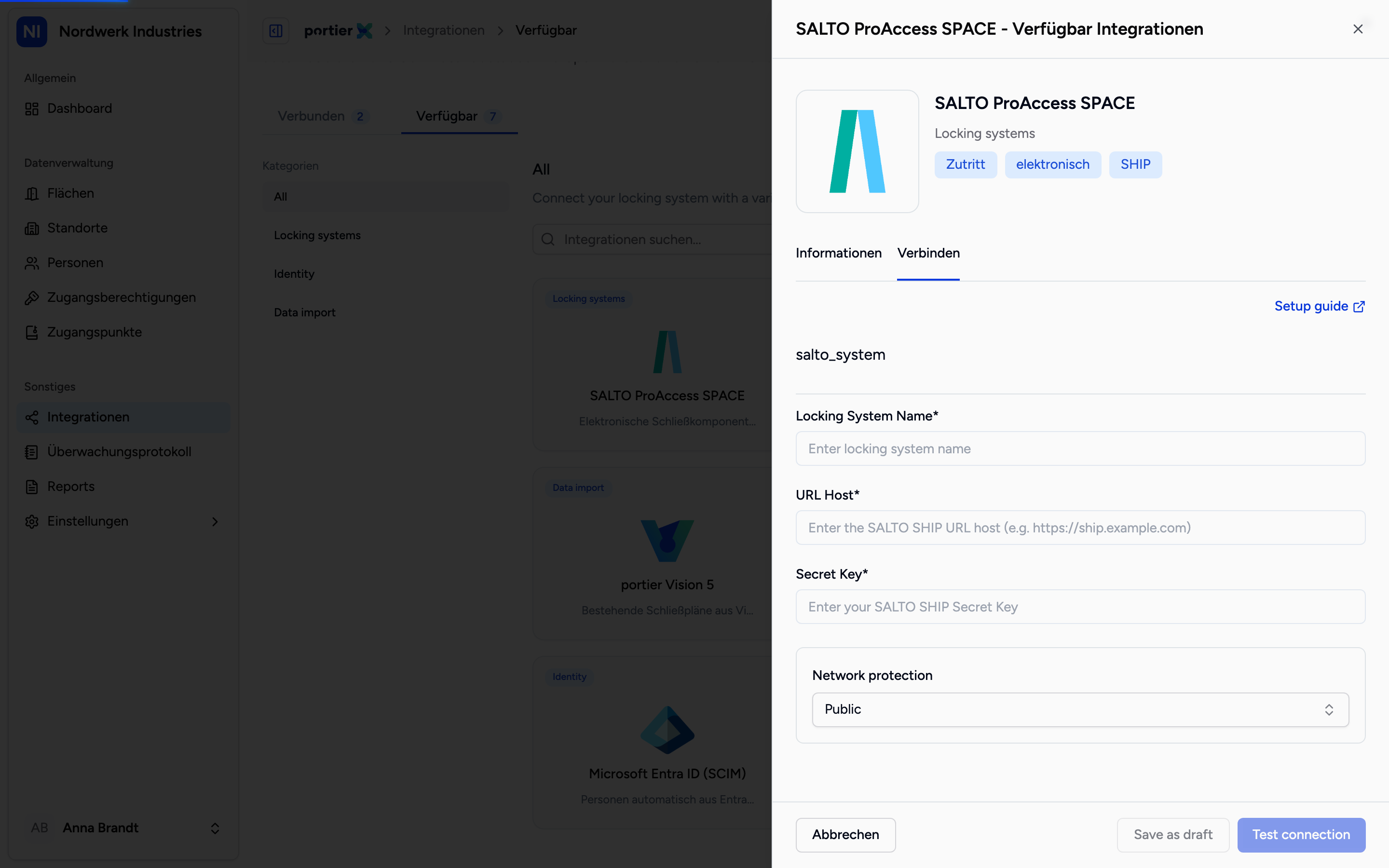Click the search magnifier icon

pos(548,239)
